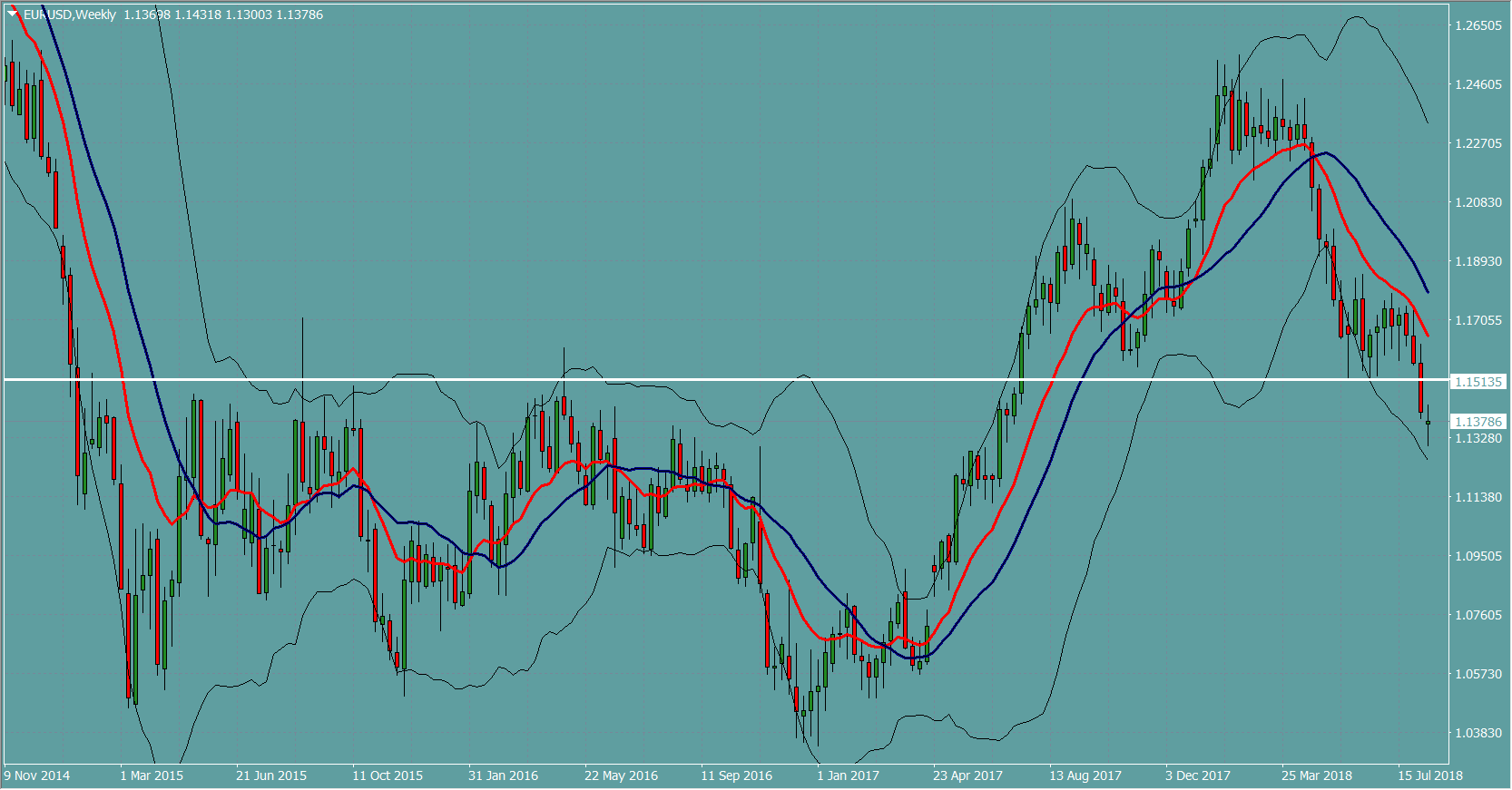Viewport: 1512px width, 790px height.
Task: Click the 23 Apr 2017 date label
Action: click(x=967, y=775)
